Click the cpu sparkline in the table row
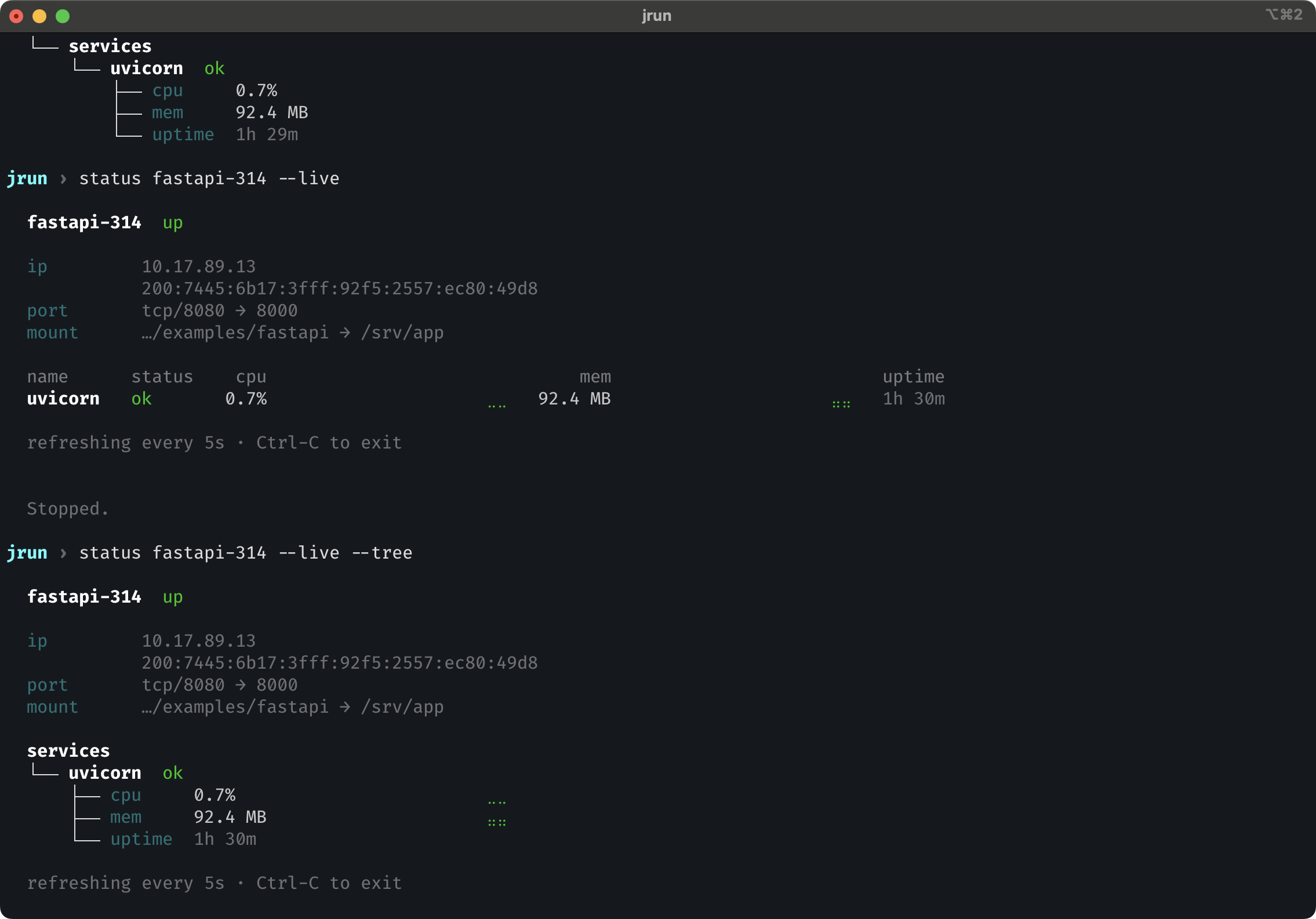Screen dimensions: 1316x919 pyautogui.click(x=497, y=406)
